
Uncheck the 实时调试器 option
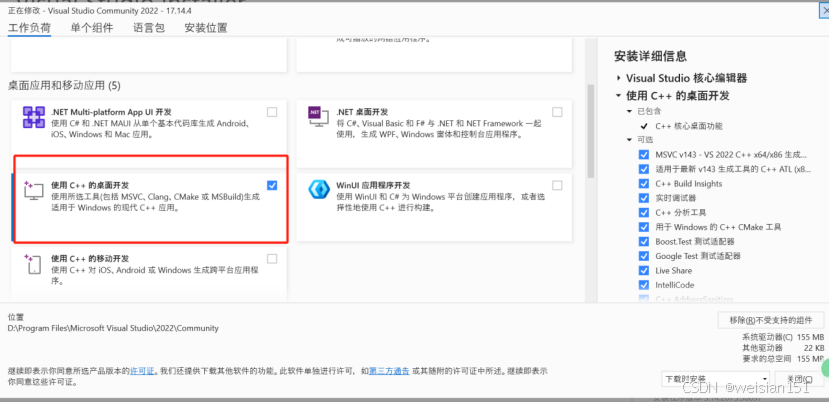tap(644, 198)
